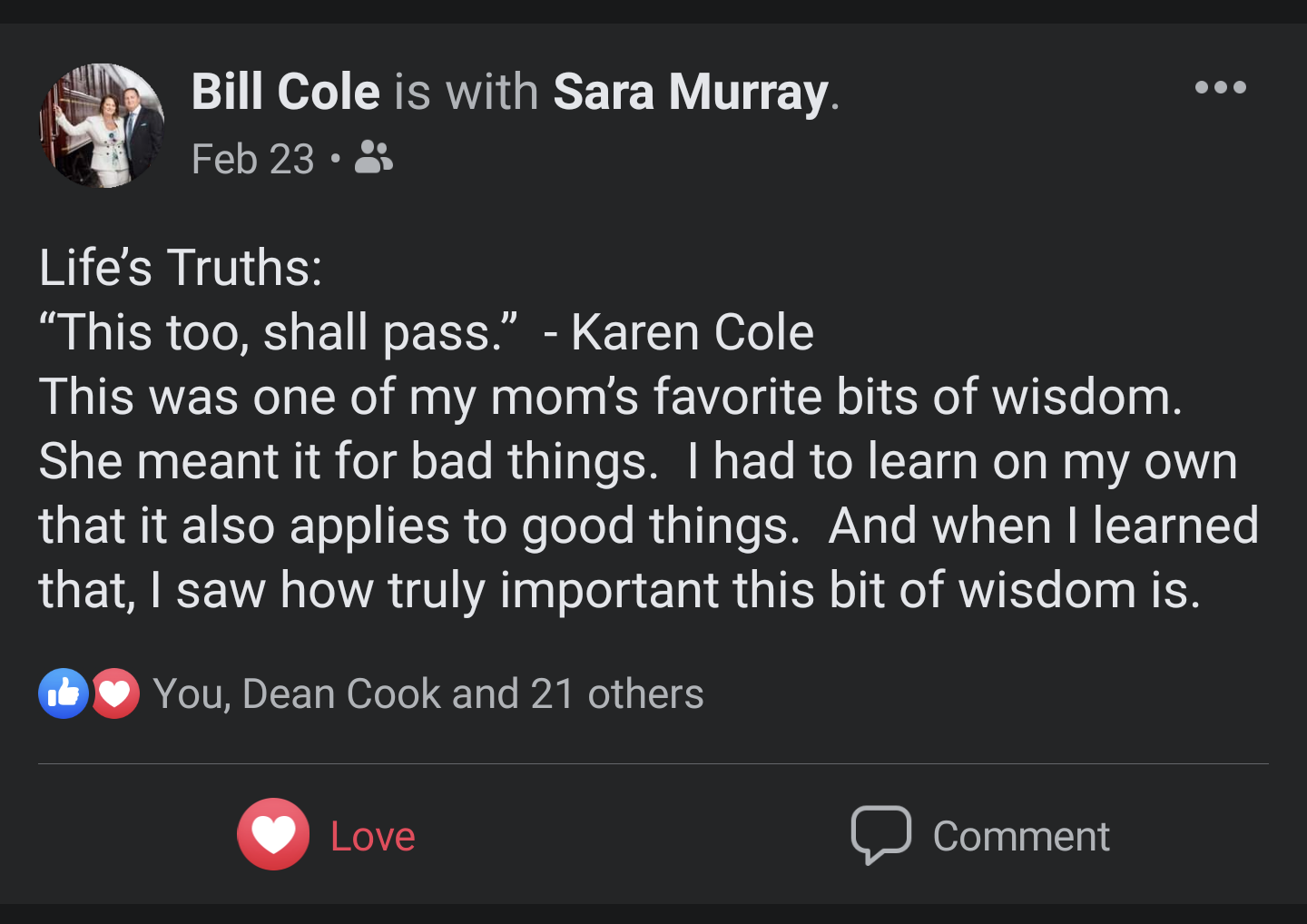Viewport: 1307px width, 924px height.
Task: Tap the large red heart Love icon
Action: (273, 834)
